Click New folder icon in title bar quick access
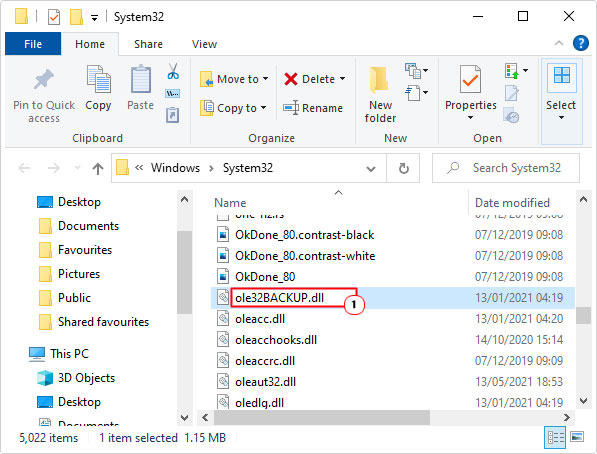The image size is (597, 454). coord(77,17)
